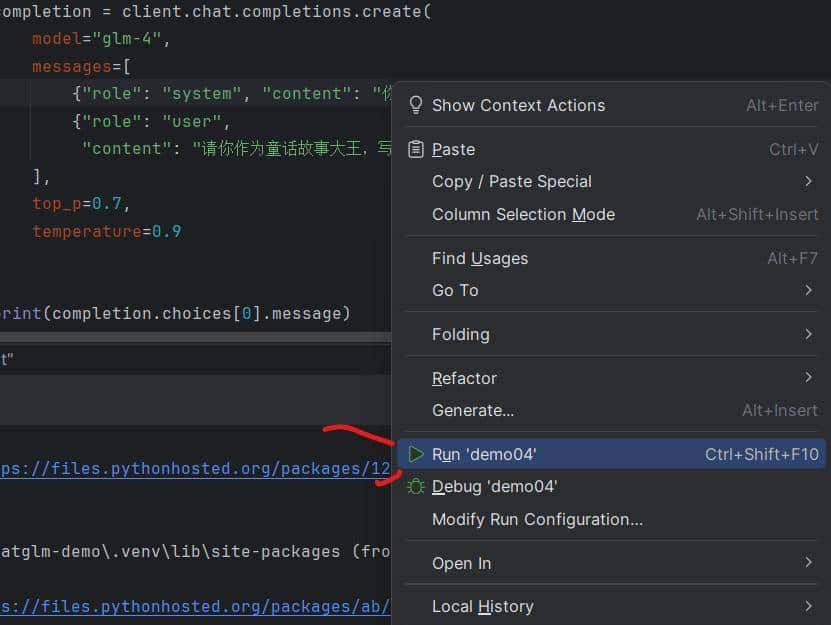Click the bug icon for Debug 'demo04'
The width and height of the screenshot is (831, 625).
point(416,486)
